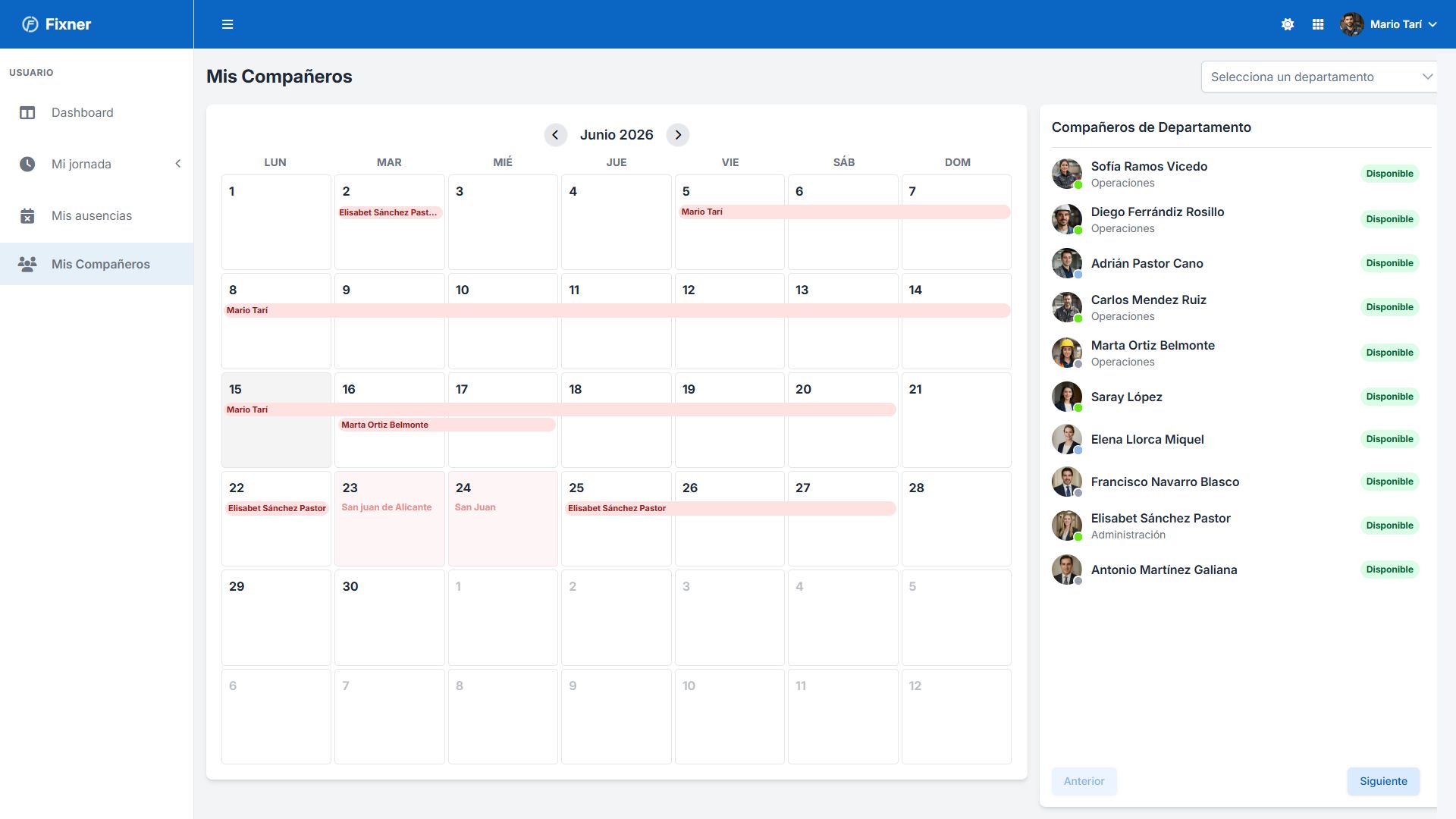Select day 18 in the calendar
The width and height of the screenshot is (1456, 819).
click(617, 420)
